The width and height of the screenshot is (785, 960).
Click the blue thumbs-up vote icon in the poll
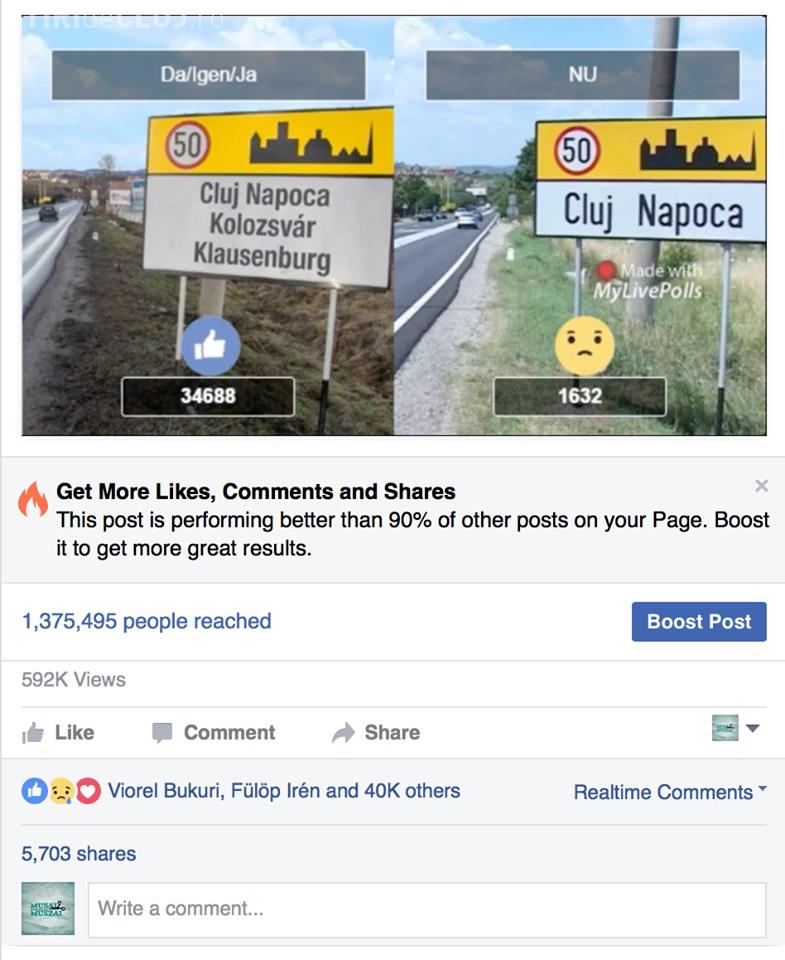[211, 346]
